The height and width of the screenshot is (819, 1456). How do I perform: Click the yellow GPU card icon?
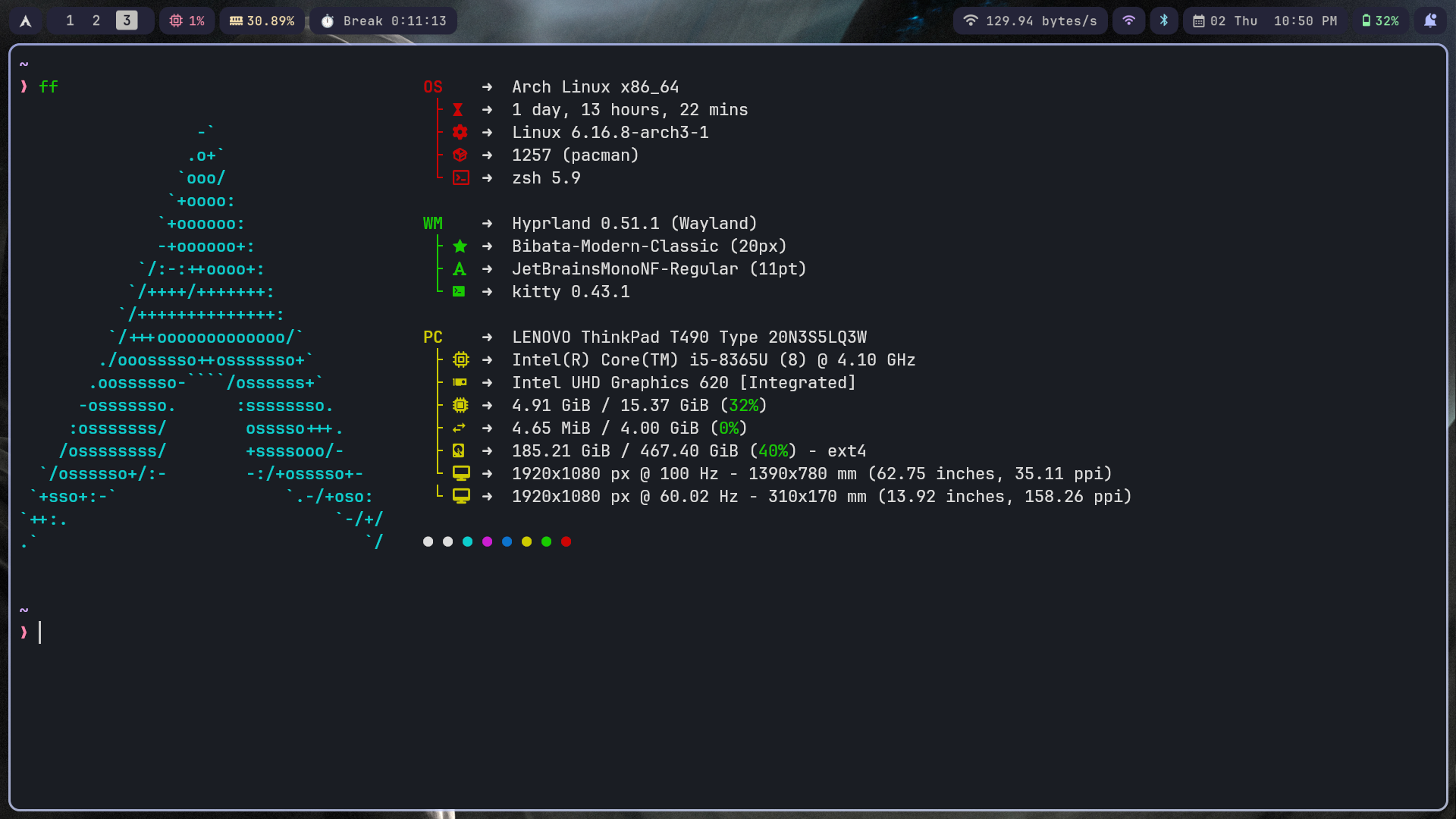coord(460,383)
